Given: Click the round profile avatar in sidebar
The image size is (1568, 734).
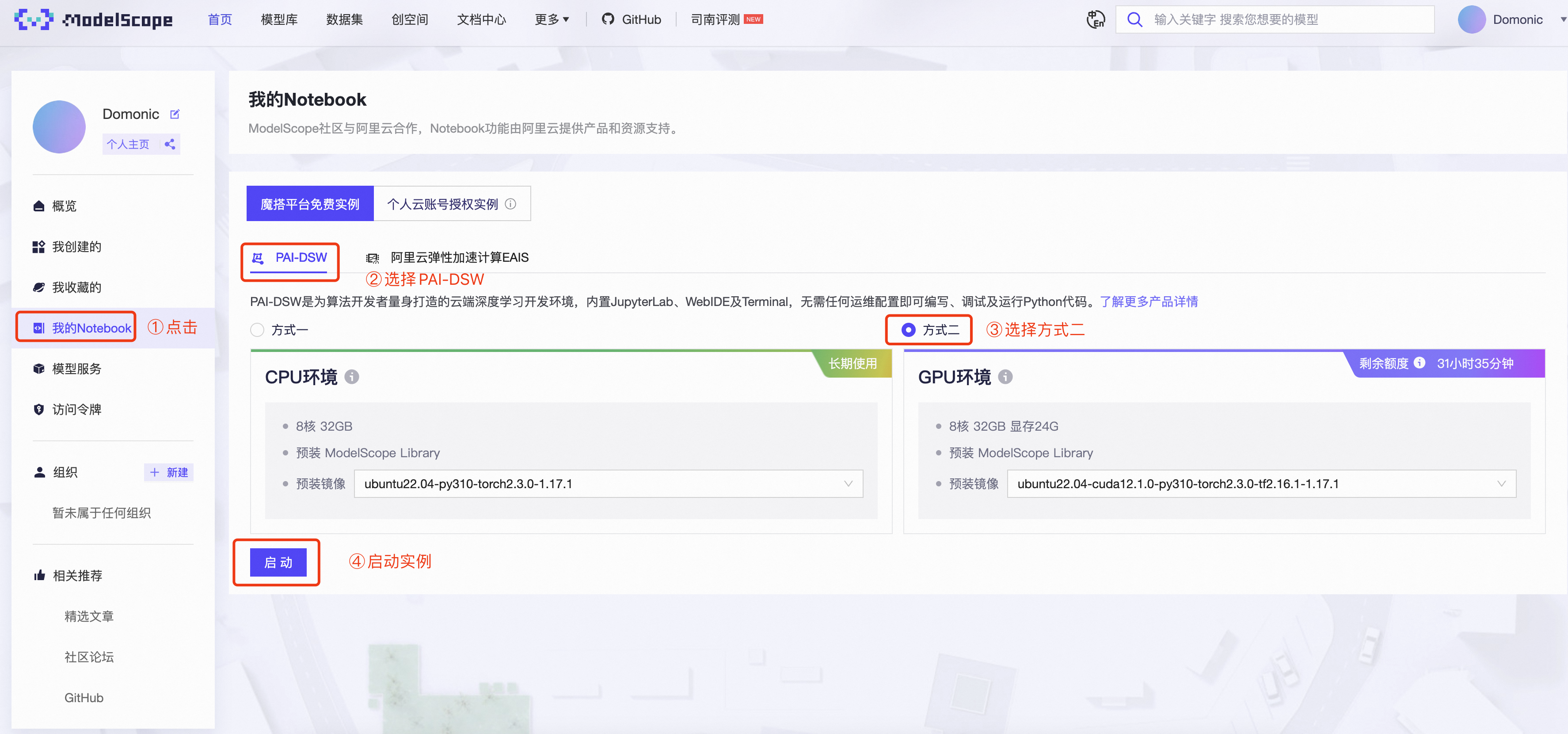Looking at the screenshot, I should 59,127.
